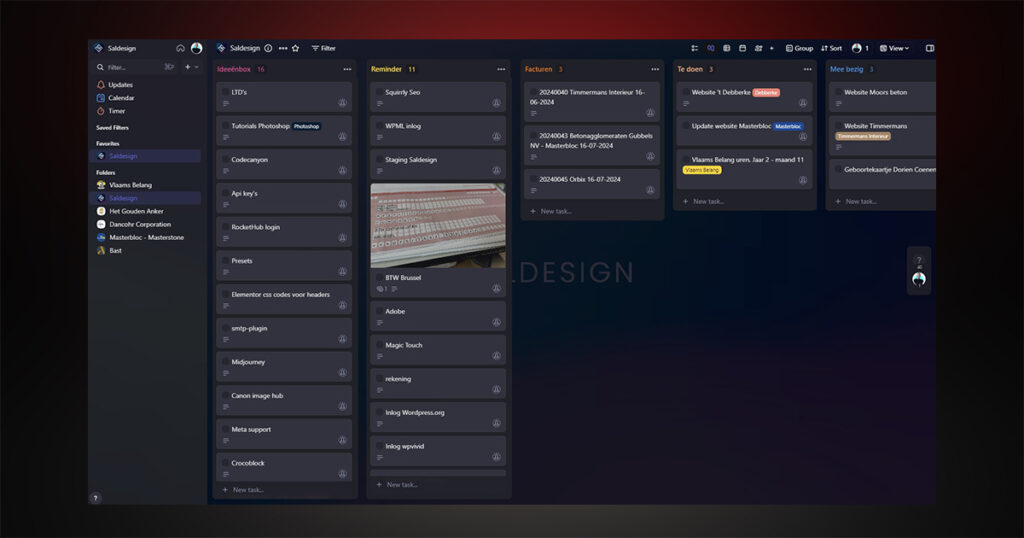Viewport: 1024px width, 538px height.
Task: Select the board view icon in toolbar
Action: 711,48
